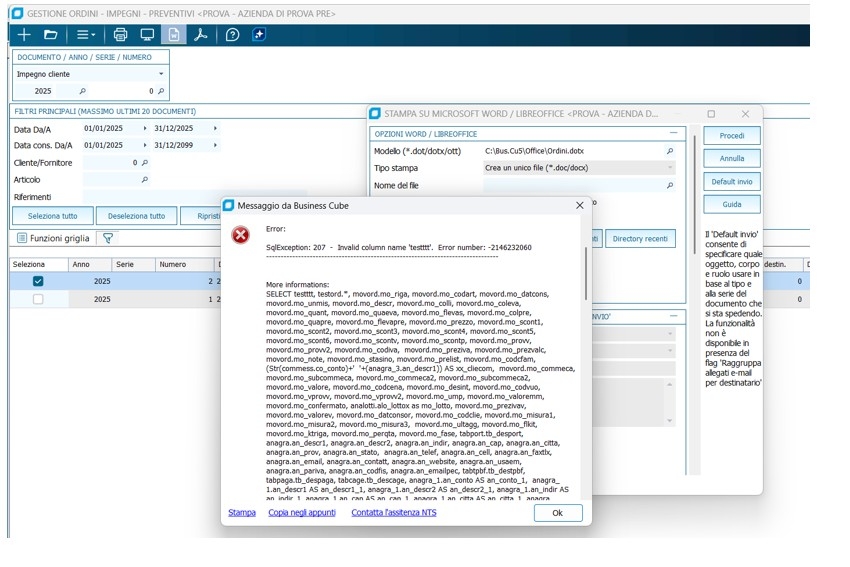Screen dimensions: 850x567
Task: Click the Funzioni griglia list icon
Action: [22, 238]
